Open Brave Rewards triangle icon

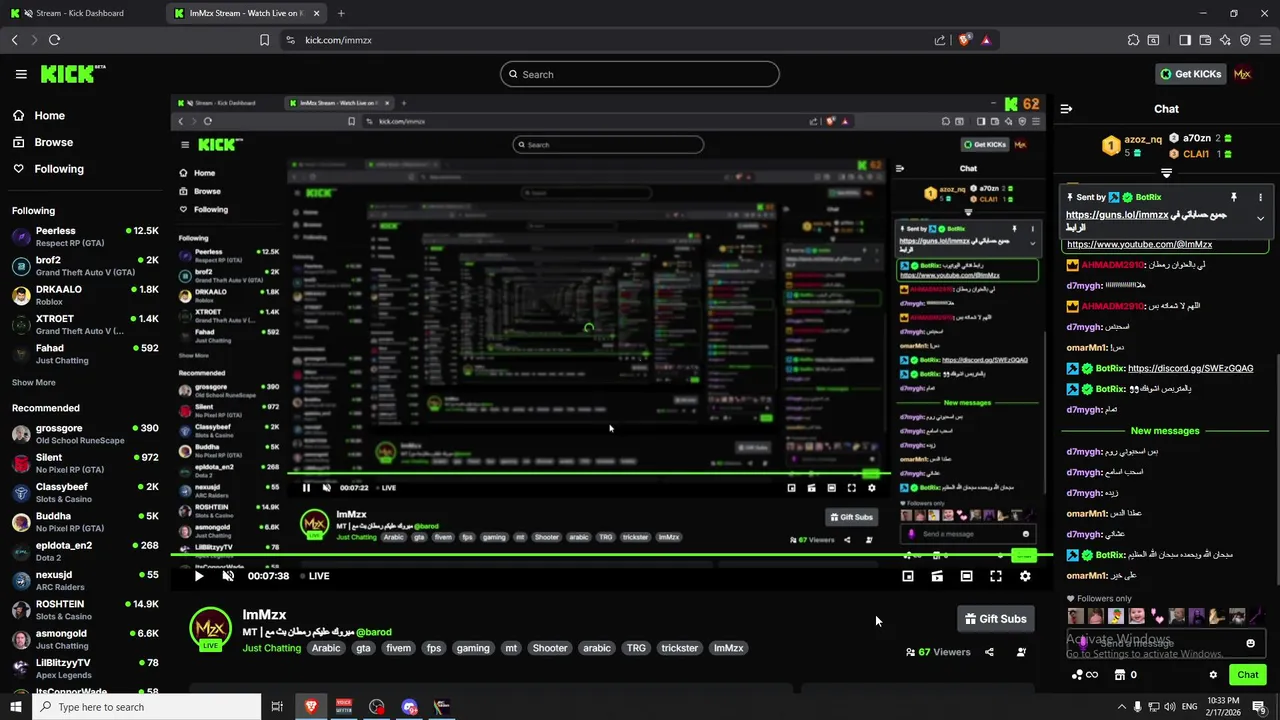(x=986, y=40)
